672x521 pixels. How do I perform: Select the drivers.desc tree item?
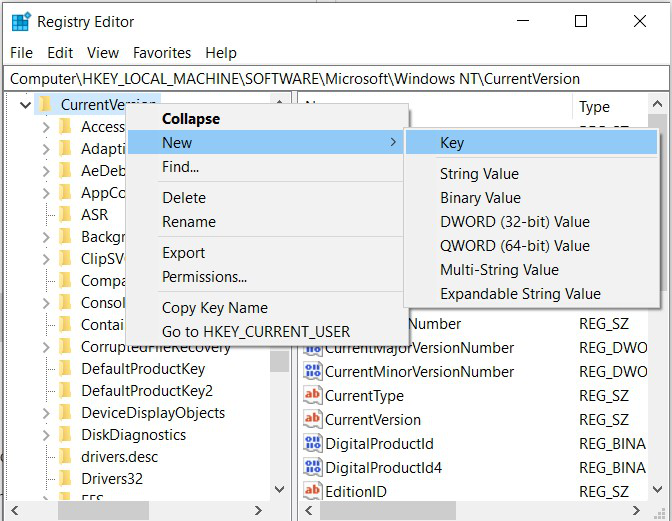(x=119, y=457)
